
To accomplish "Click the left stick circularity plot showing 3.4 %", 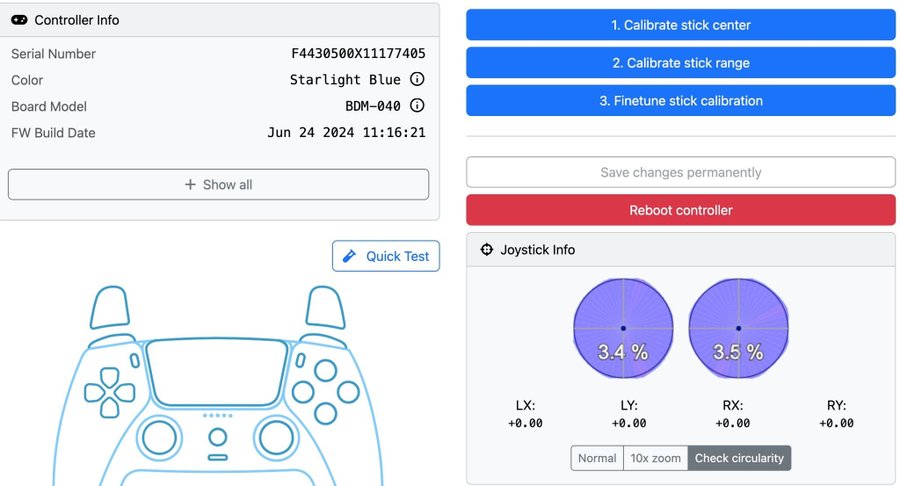I will 623,328.
